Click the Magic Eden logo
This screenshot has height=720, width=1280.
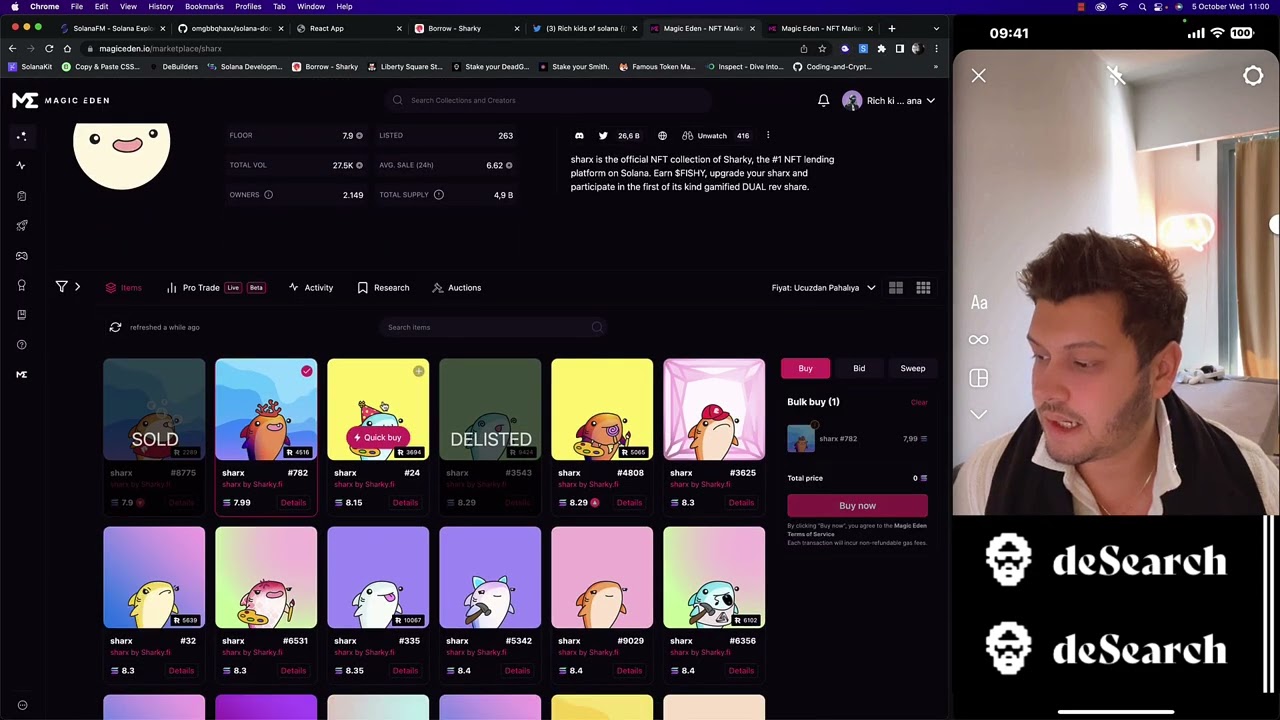click(61, 100)
